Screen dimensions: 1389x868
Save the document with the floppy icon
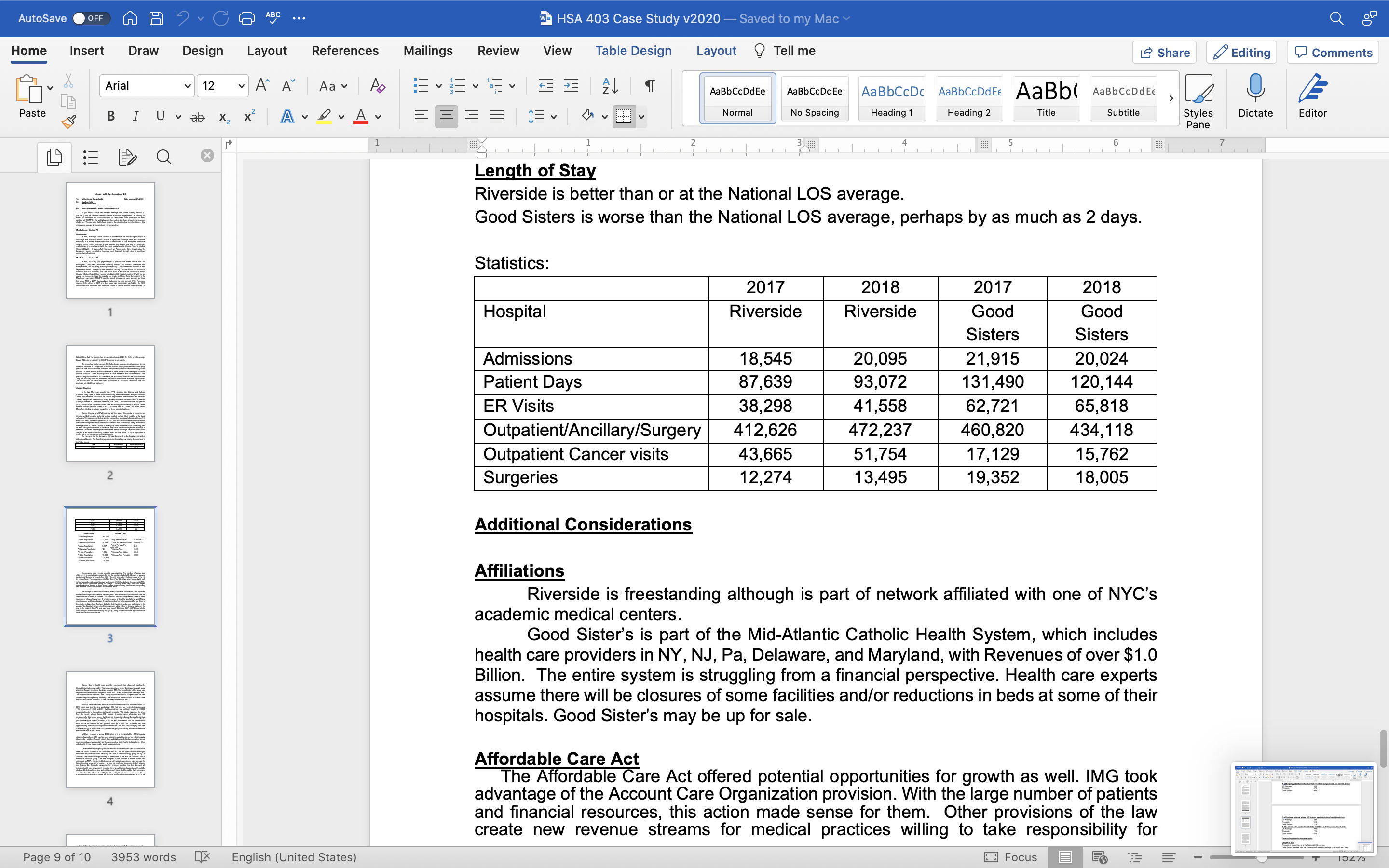[156, 18]
